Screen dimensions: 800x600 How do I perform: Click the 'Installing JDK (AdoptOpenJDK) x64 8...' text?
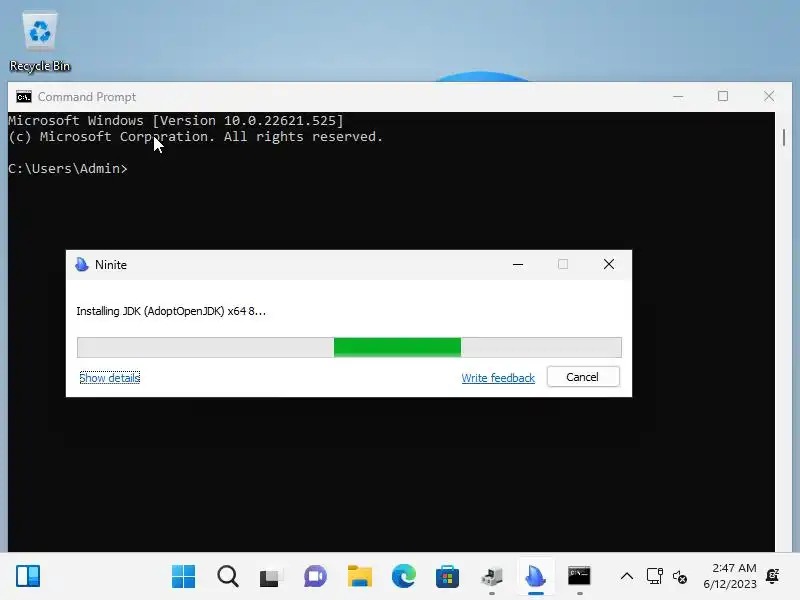171,311
